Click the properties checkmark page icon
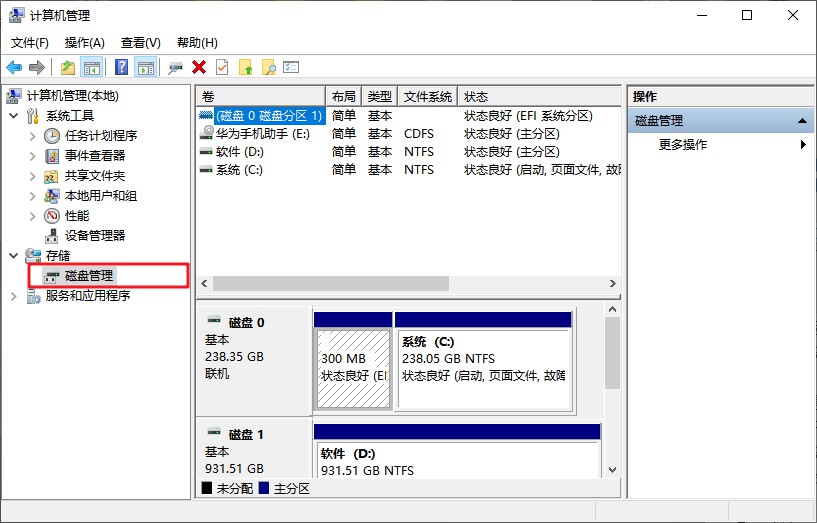817x523 pixels. point(222,67)
